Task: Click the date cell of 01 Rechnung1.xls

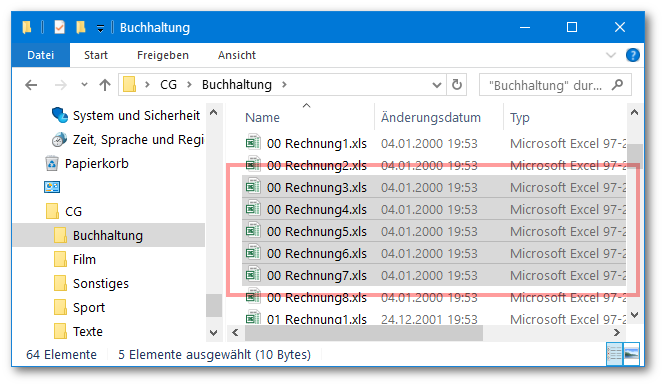Action: tap(429, 319)
